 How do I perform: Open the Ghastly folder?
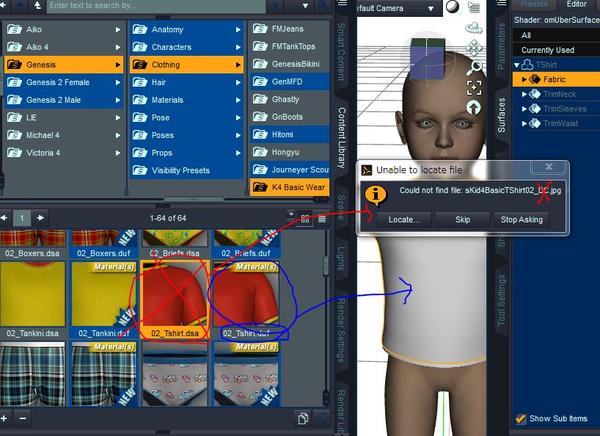point(289,99)
